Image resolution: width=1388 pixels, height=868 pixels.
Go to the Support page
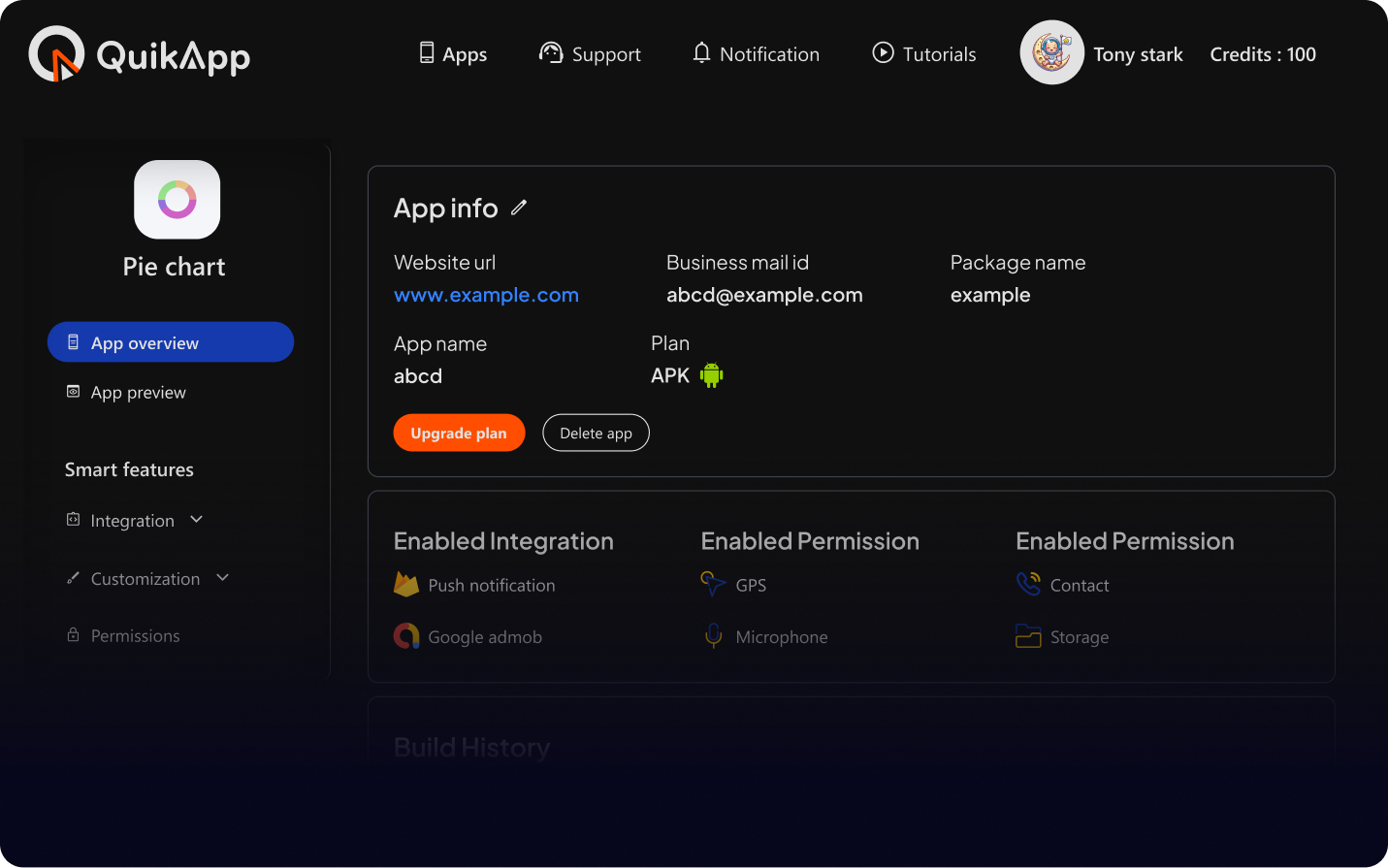(x=590, y=54)
